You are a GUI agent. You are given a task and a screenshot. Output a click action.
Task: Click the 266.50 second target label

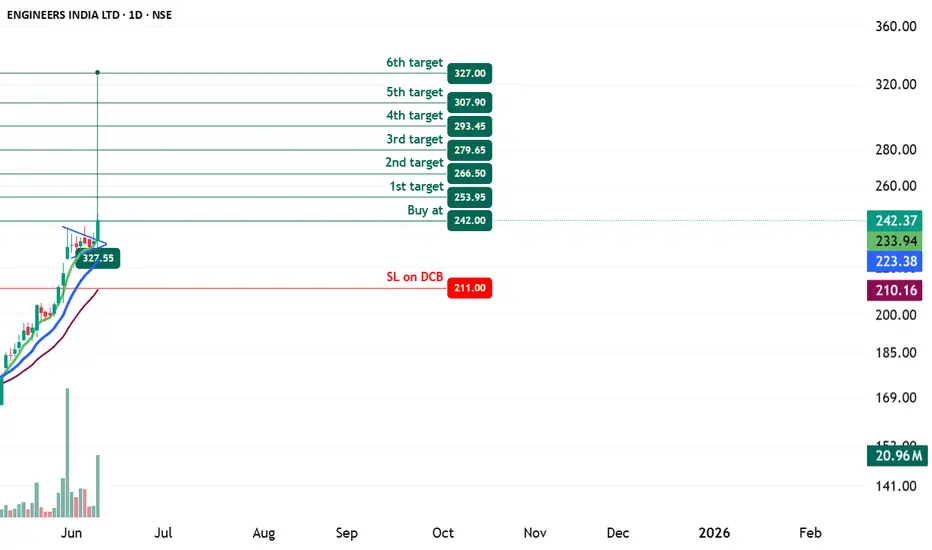point(470,173)
